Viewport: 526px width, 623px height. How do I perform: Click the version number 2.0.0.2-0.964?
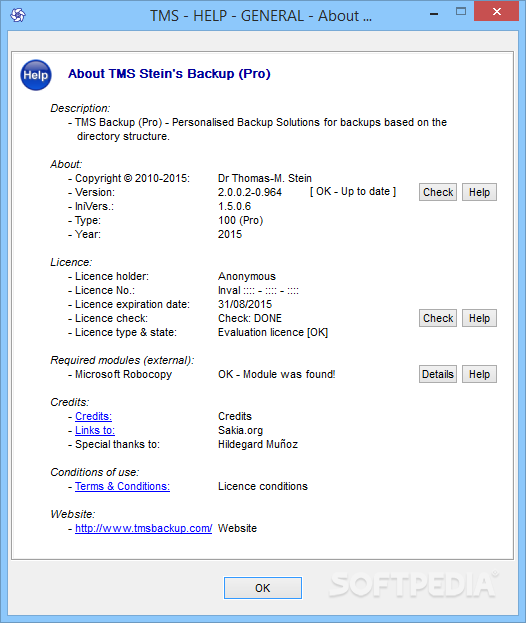click(250, 192)
